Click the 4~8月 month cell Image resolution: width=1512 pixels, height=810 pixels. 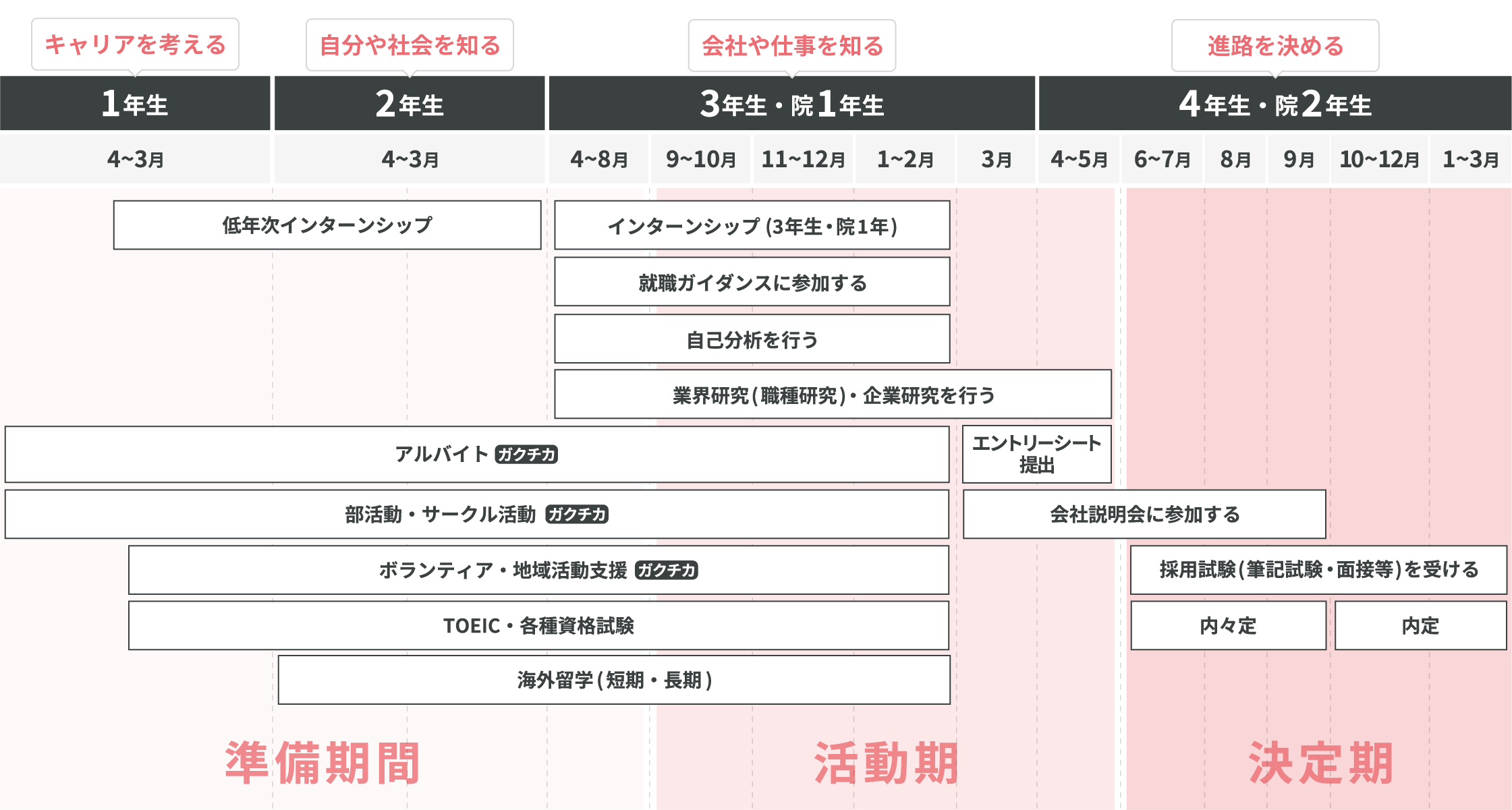[x=599, y=159]
